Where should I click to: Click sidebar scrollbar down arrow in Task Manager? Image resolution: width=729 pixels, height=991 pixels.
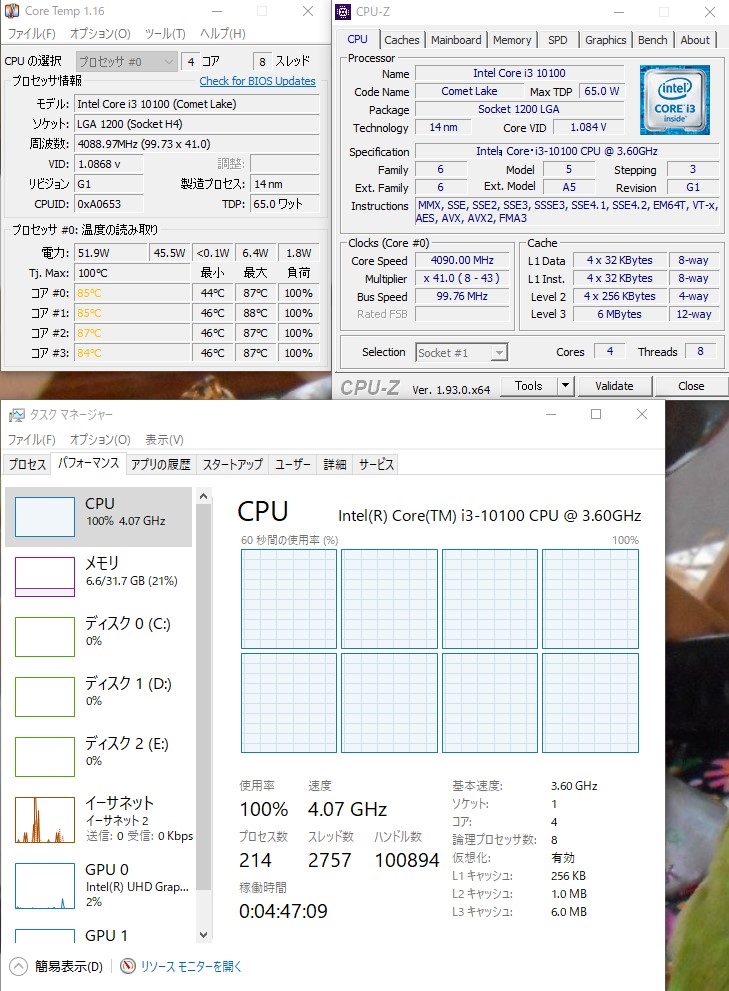(x=204, y=934)
